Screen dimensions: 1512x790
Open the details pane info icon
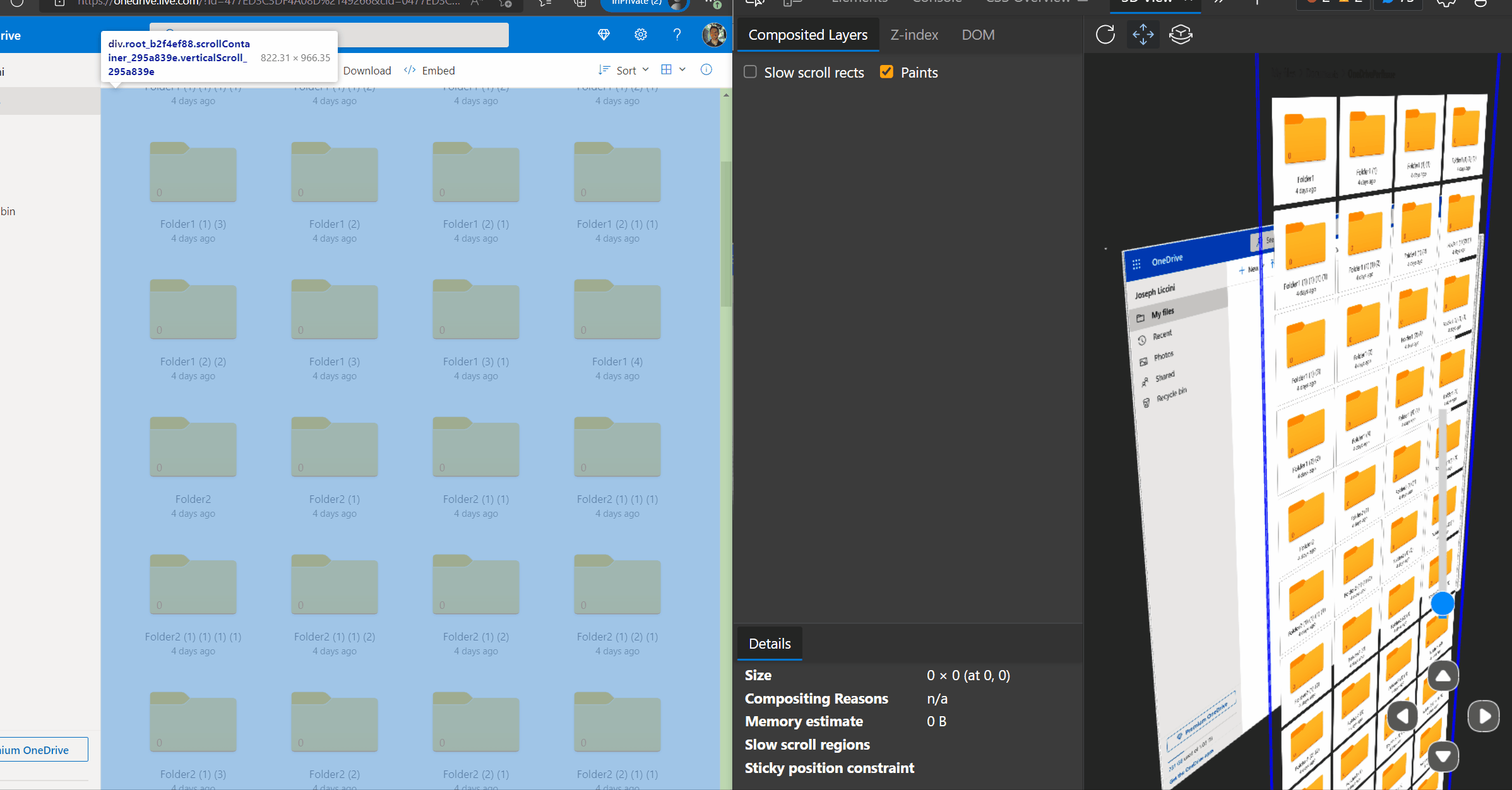[x=706, y=70]
